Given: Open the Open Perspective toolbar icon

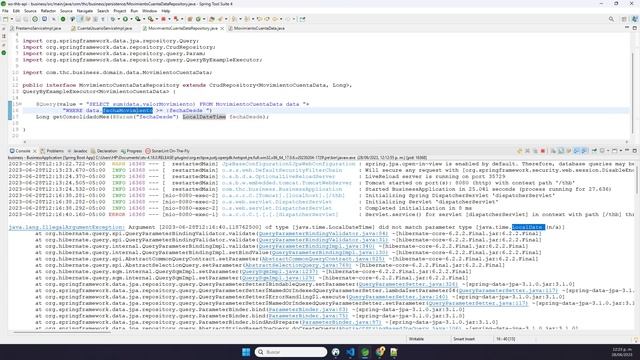Looking at the screenshot, I should coord(624,19).
